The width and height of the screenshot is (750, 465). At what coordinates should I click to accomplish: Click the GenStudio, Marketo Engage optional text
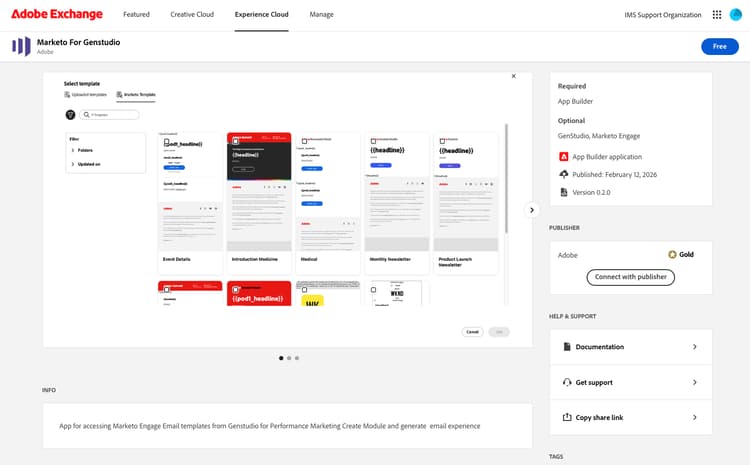(599, 136)
